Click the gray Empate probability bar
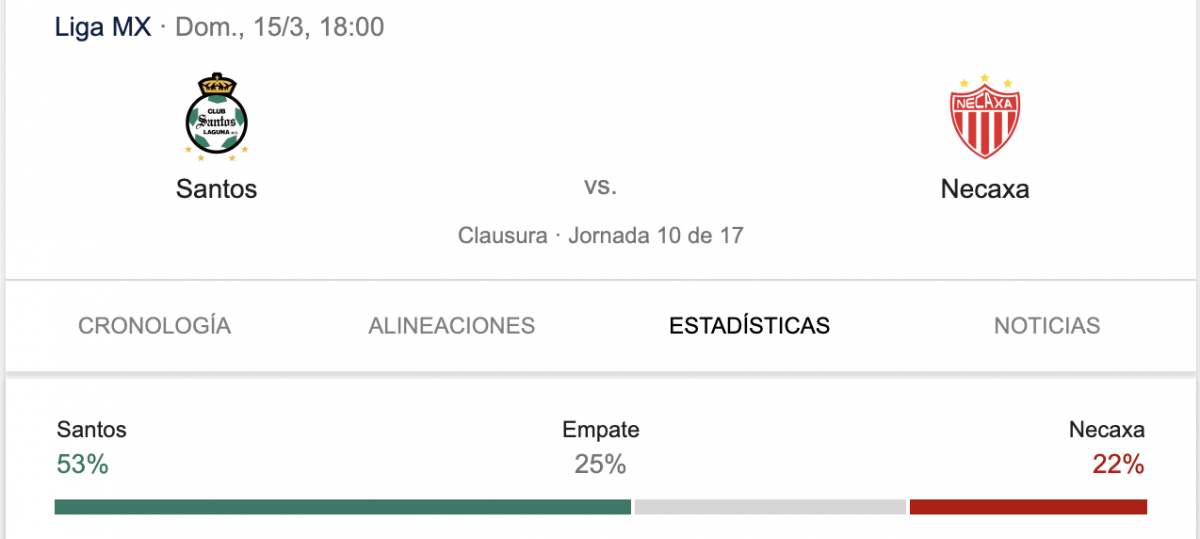The image size is (1200, 539). [x=770, y=507]
